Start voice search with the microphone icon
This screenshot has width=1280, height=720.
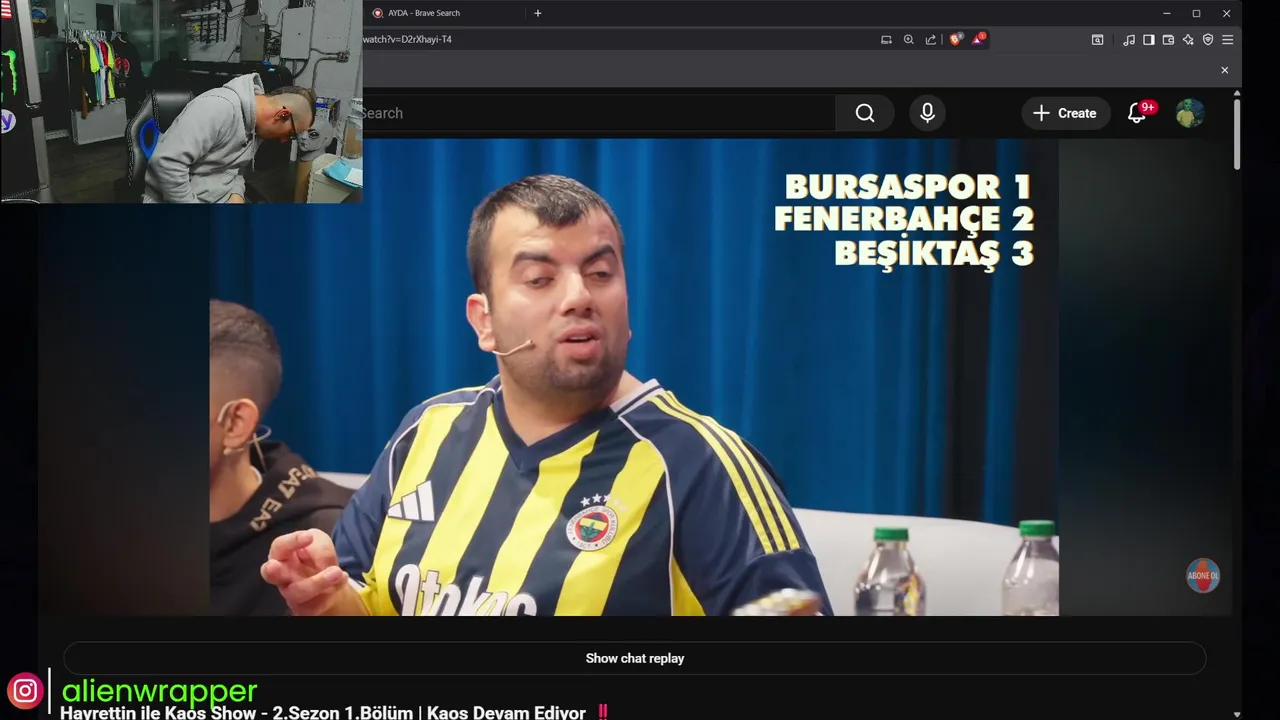click(927, 113)
